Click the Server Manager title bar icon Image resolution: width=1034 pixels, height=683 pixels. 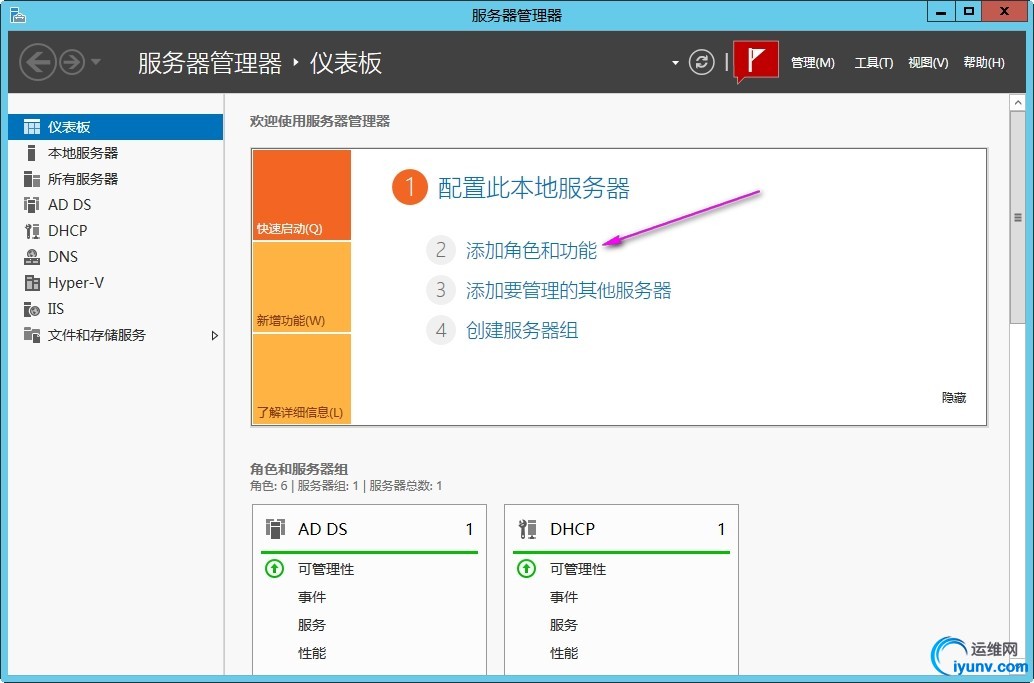coord(18,15)
